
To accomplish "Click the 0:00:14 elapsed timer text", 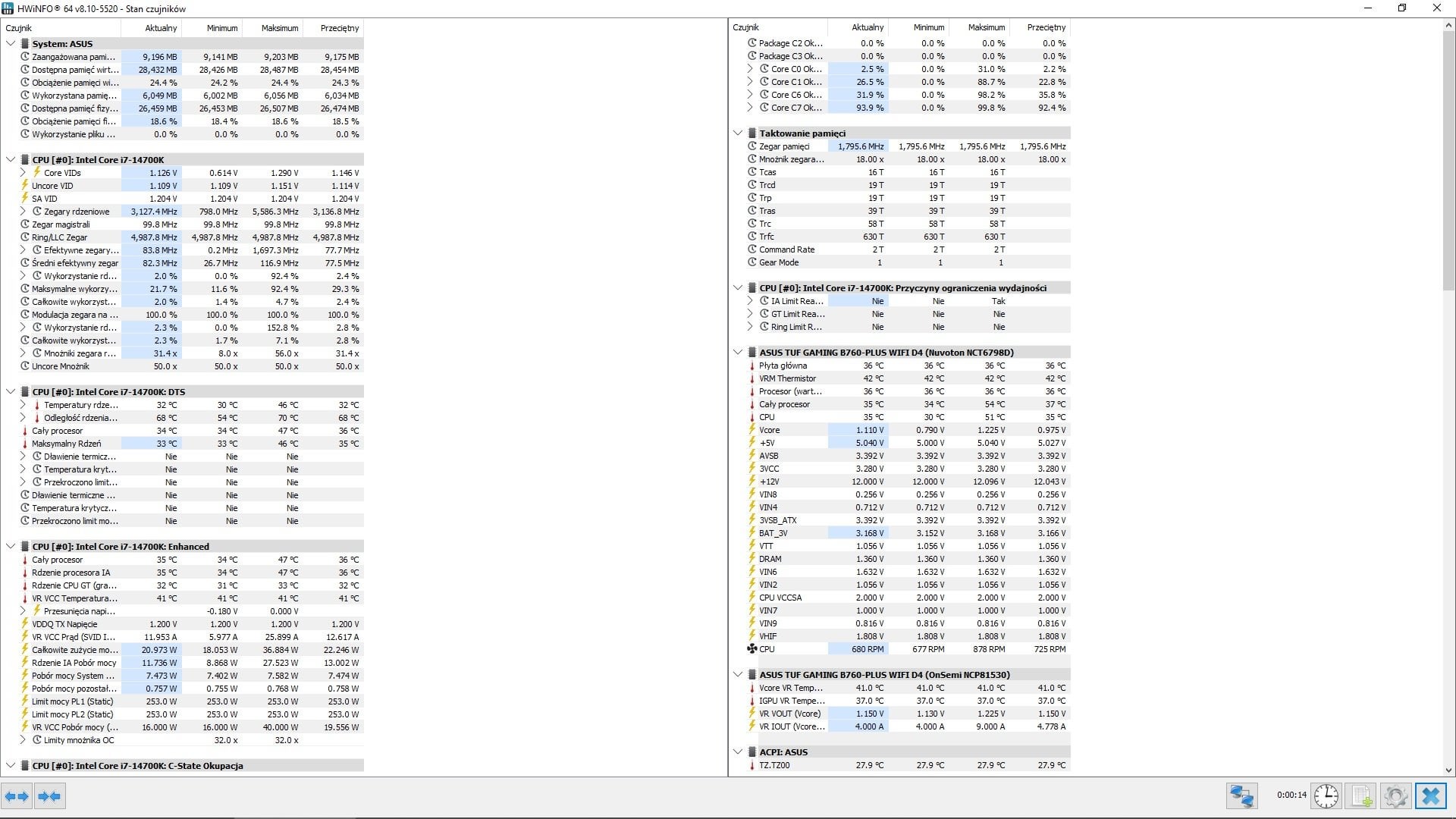I will click(x=1291, y=795).
